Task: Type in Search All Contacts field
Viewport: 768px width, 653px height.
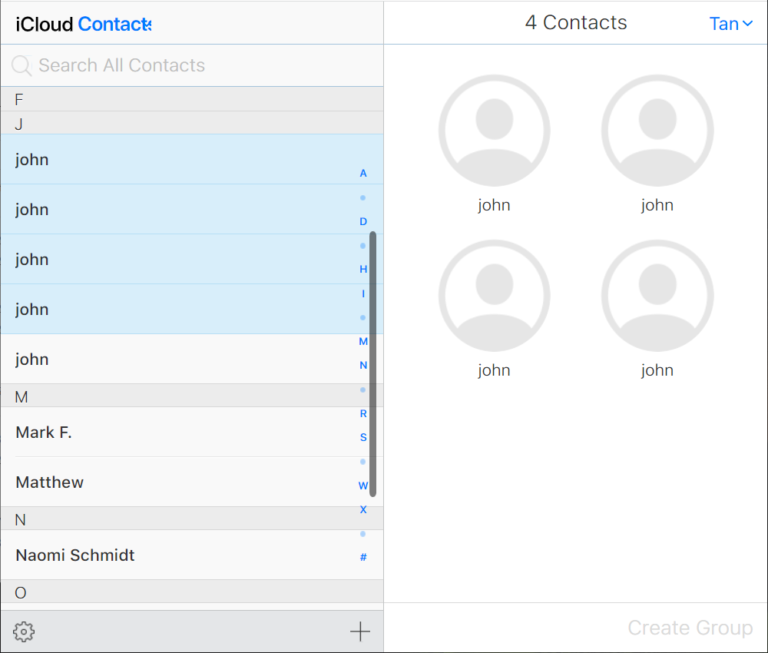Action: tap(190, 66)
